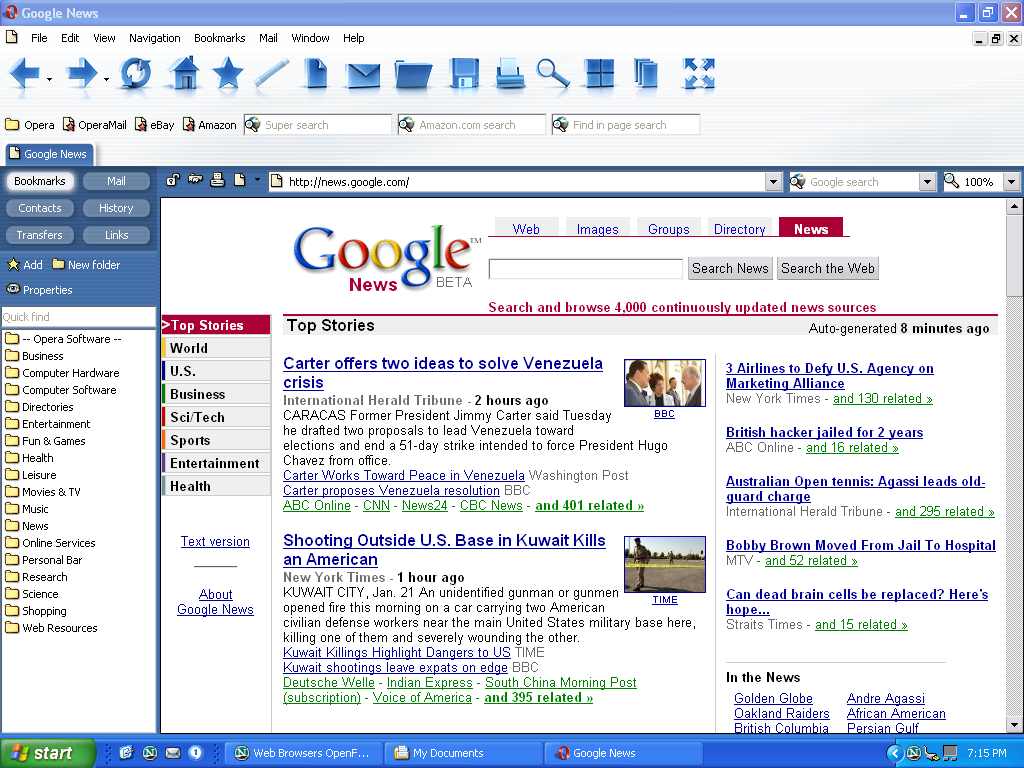Click the Reload page icon
Image resolution: width=1024 pixels, height=768 pixels.
click(x=135, y=74)
